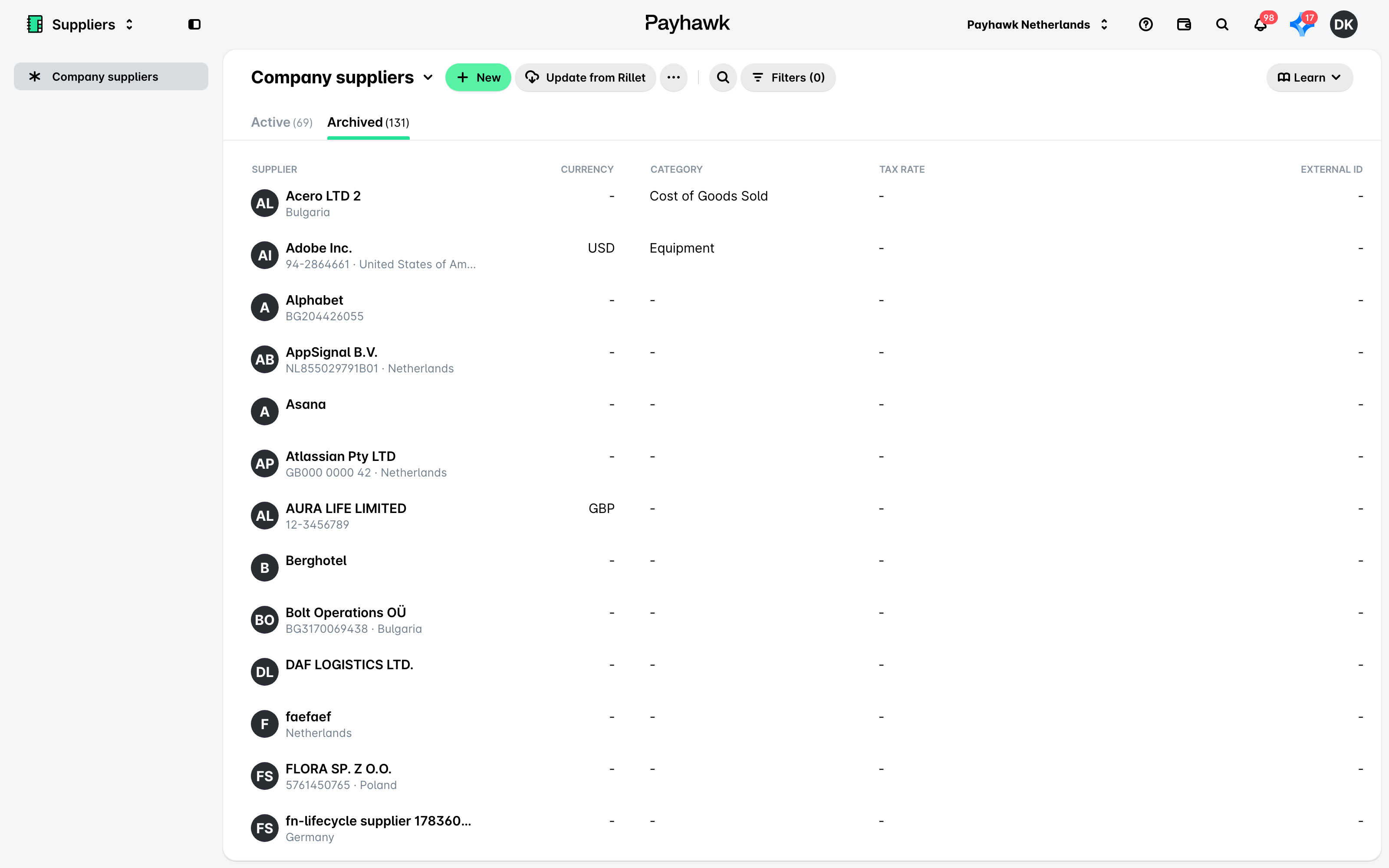1389x868 pixels.
Task: Open the AI sparkle assistant icon
Action: coord(1301,25)
